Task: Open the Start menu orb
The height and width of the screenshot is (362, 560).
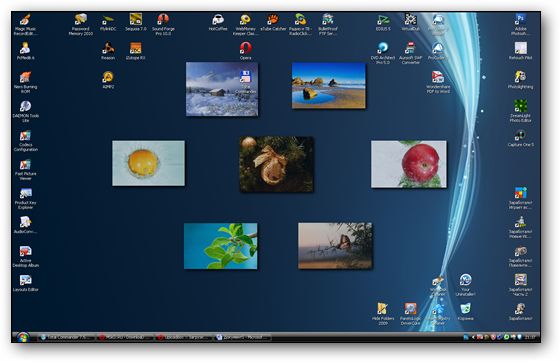Action: click(23, 337)
